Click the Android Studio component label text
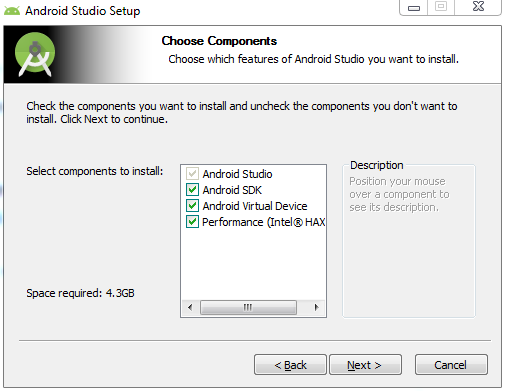Screen dimensions: 505x391 point(237,174)
